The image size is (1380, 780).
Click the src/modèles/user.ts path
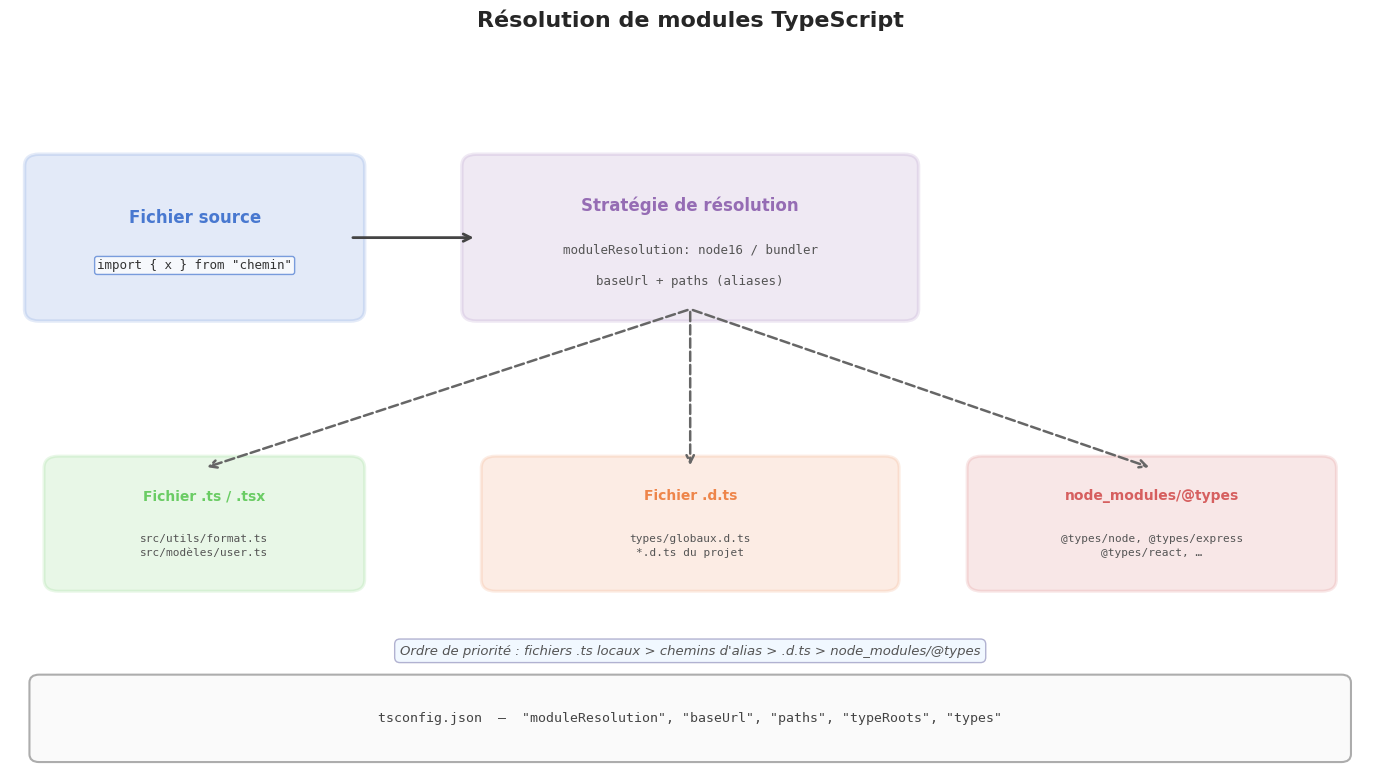point(204,553)
